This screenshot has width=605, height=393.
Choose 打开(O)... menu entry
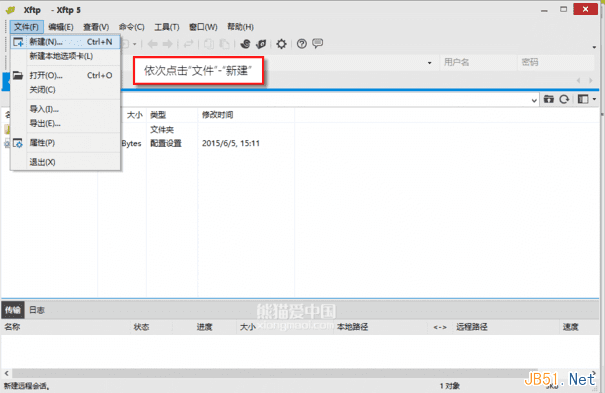coord(66,76)
